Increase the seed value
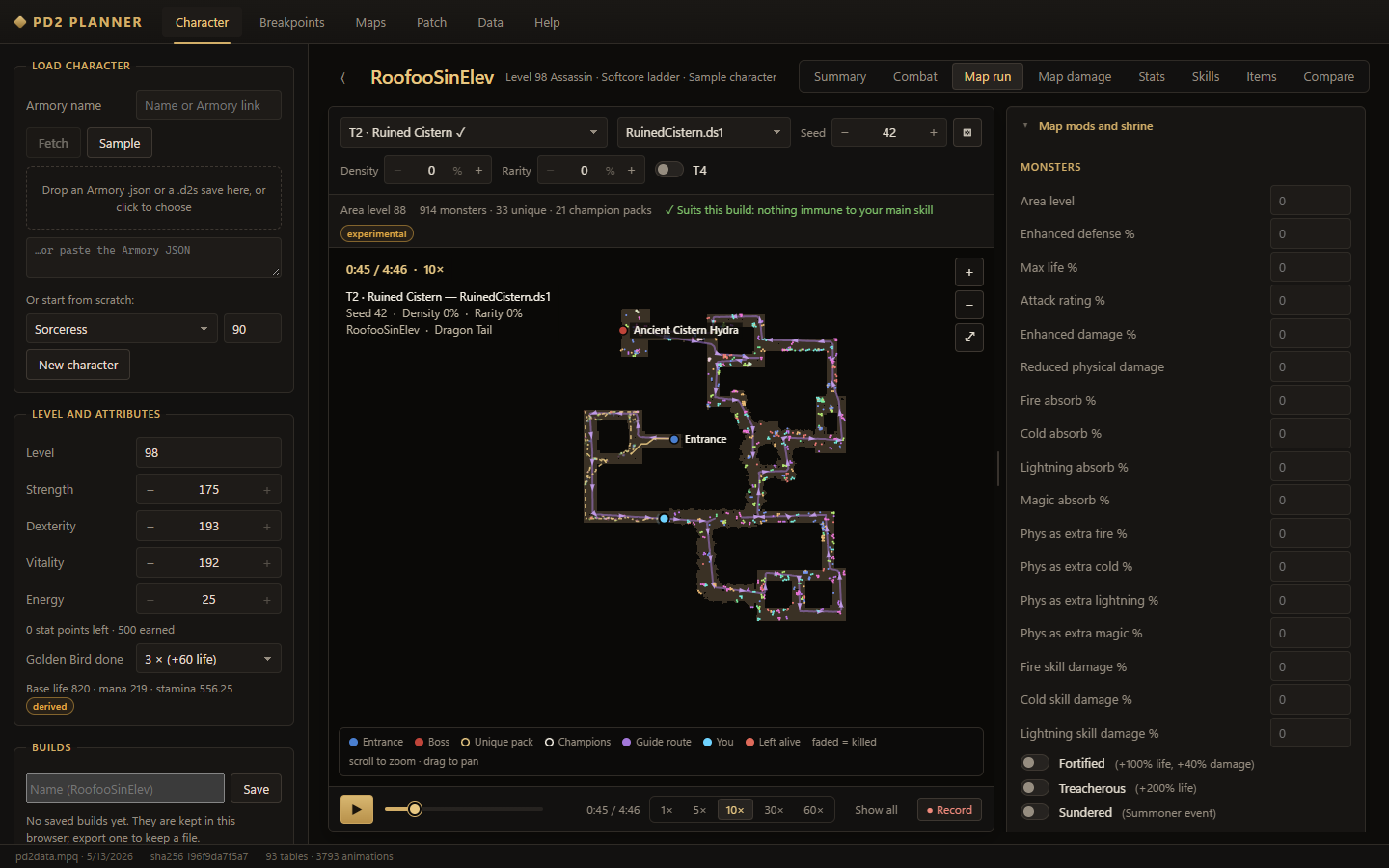 934,133
